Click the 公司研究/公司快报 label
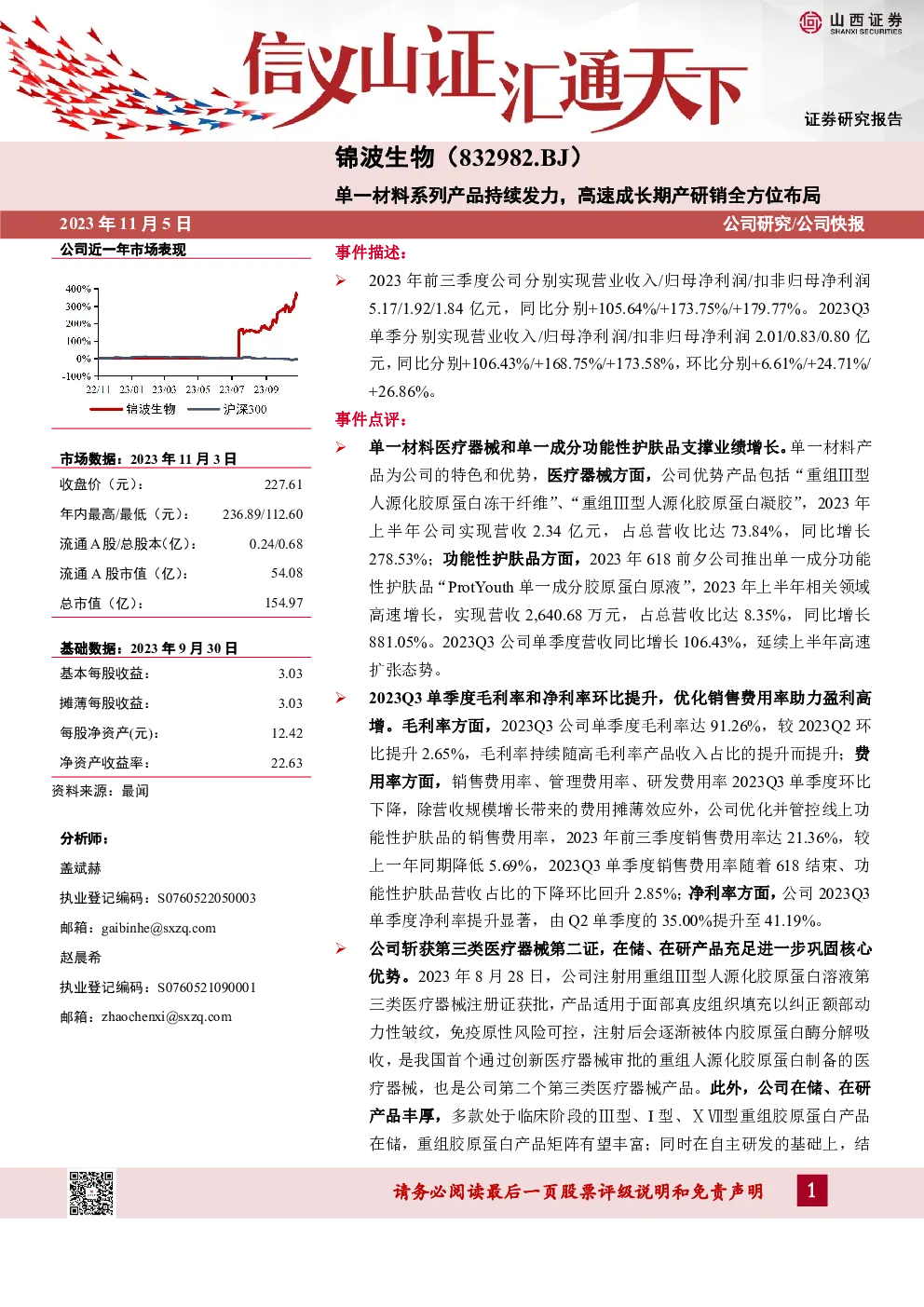The width and height of the screenshot is (924, 1307). [x=794, y=224]
